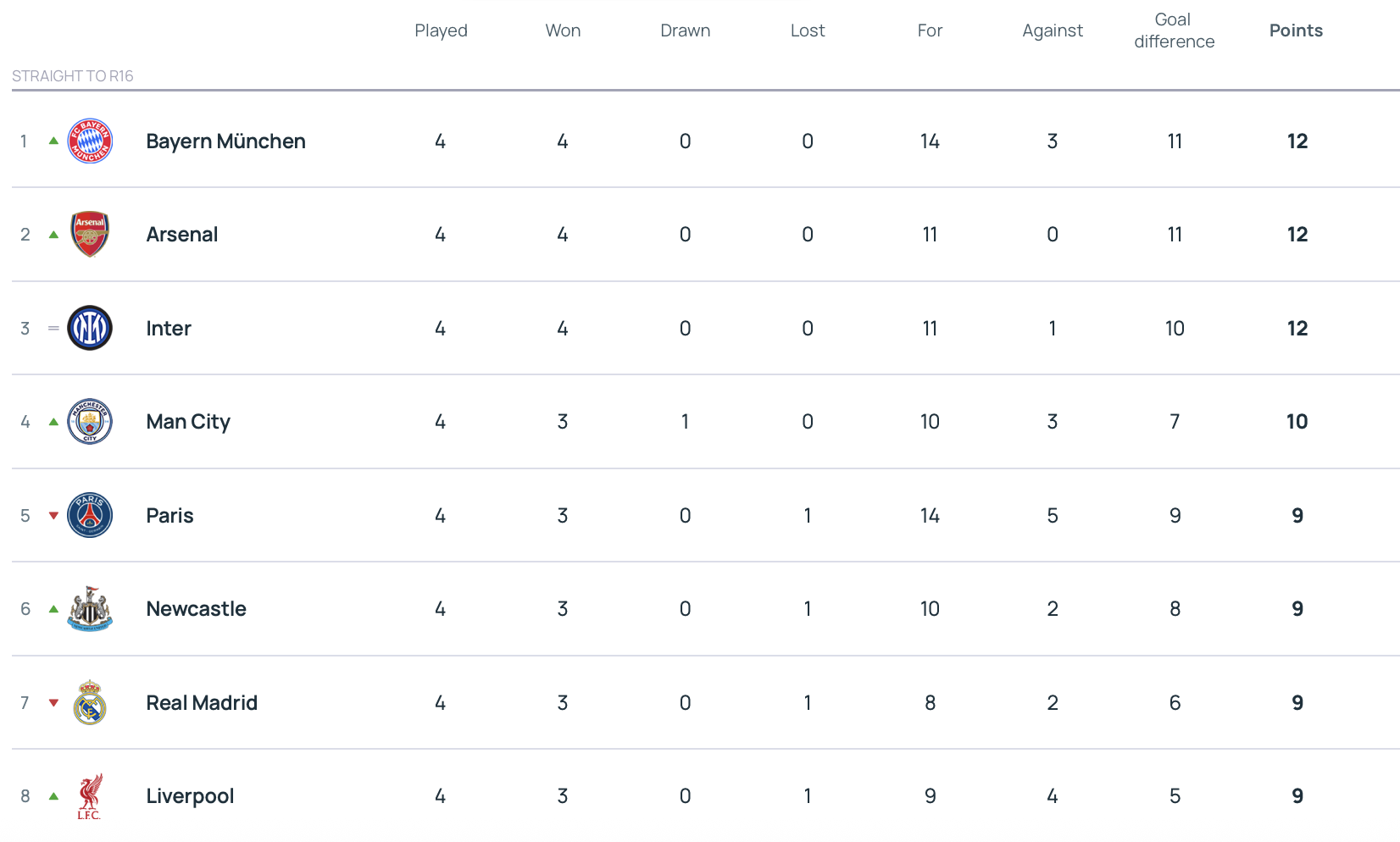Click the Inter club logo
The height and width of the screenshot is (842, 1400).
pyautogui.click(x=90, y=328)
